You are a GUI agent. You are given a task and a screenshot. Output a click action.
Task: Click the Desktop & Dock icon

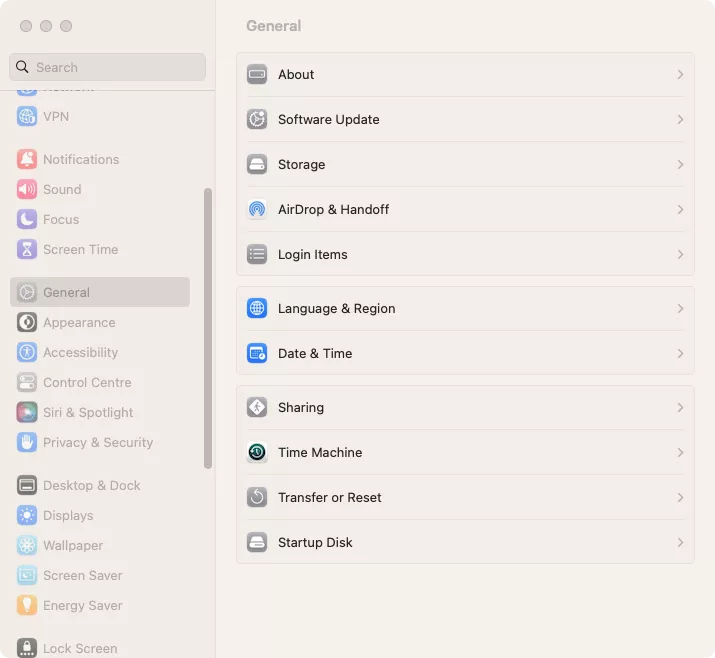click(27, 485)
